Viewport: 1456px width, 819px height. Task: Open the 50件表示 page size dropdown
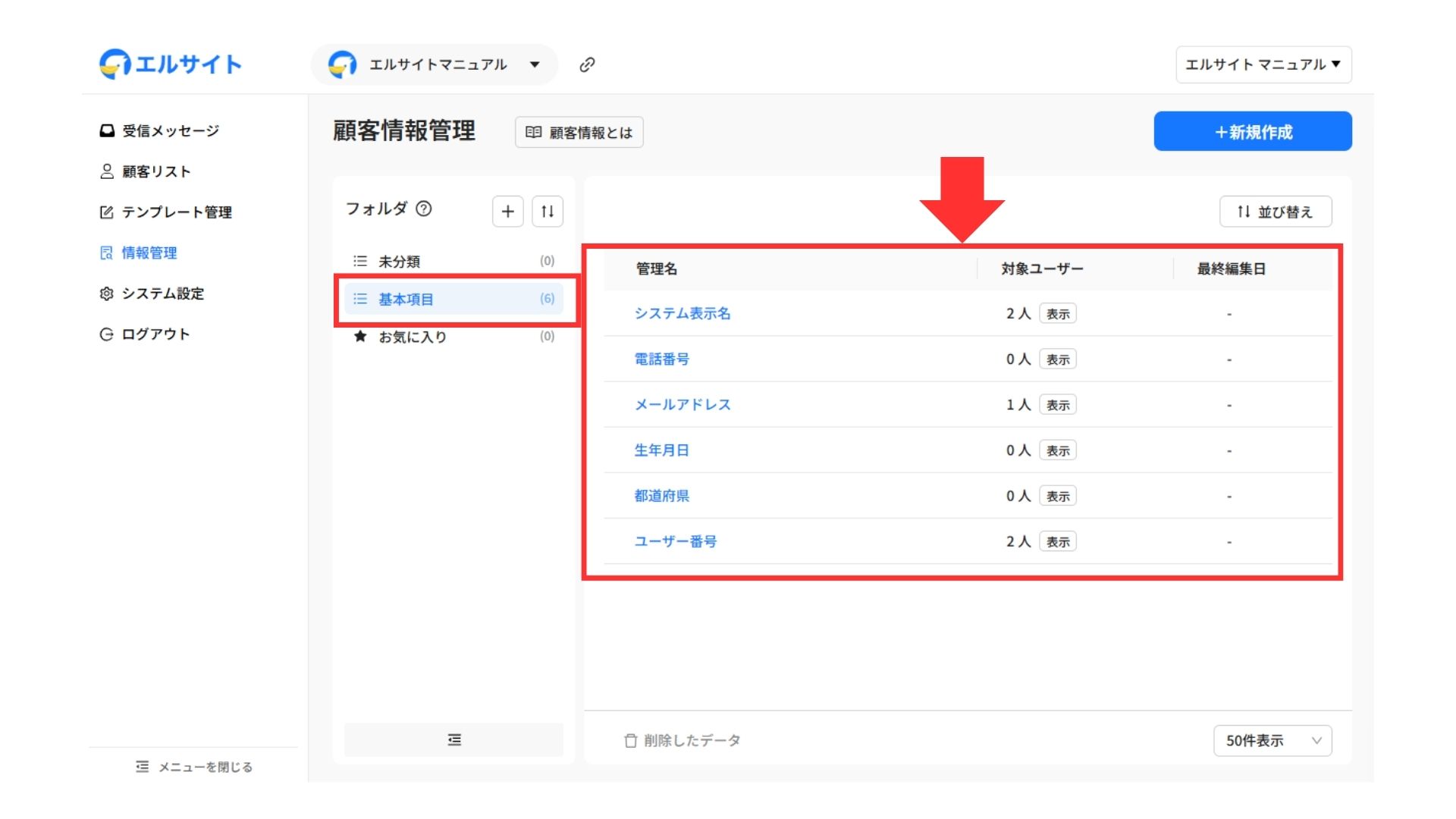1272,740
